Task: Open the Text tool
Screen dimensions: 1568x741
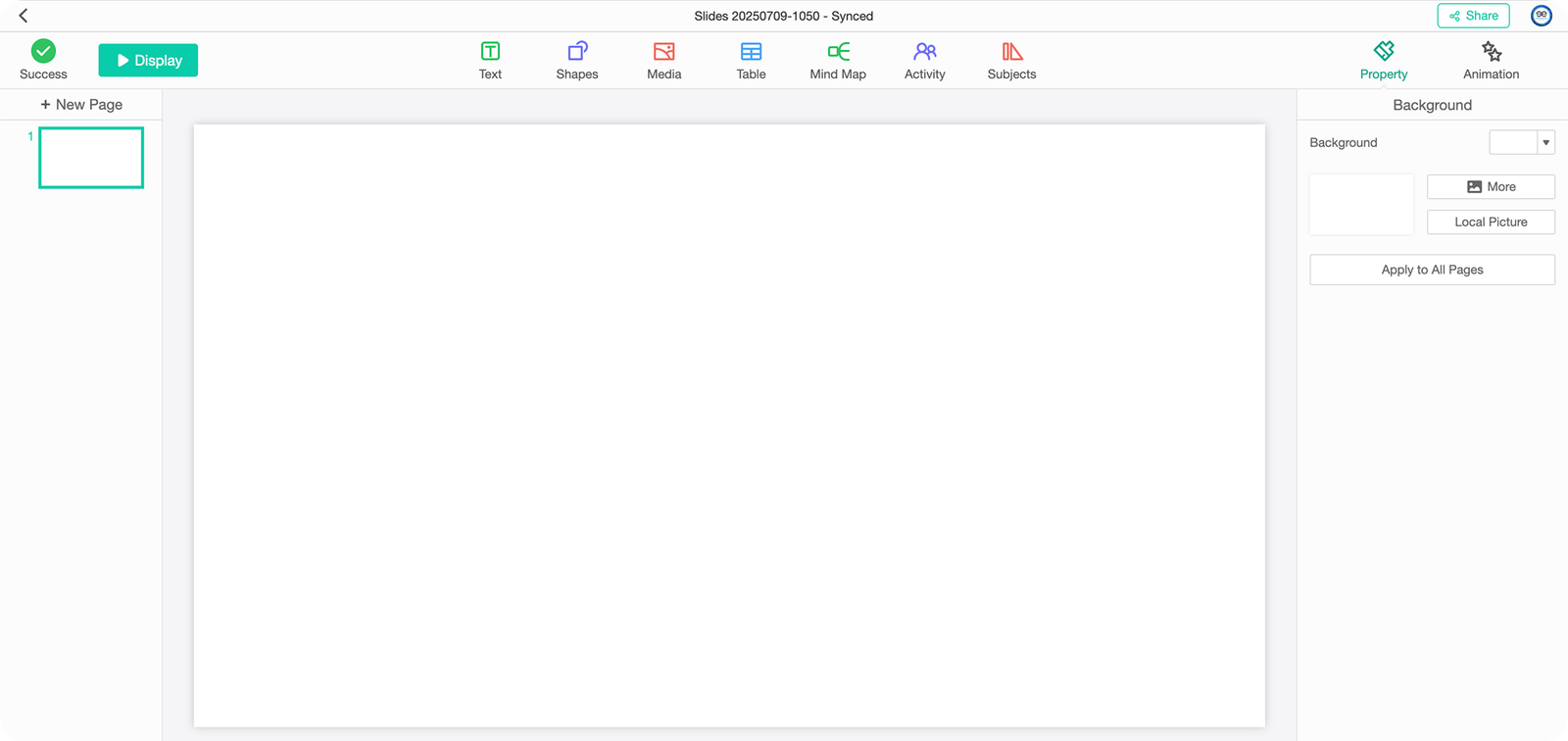Action: pos(490,60)
